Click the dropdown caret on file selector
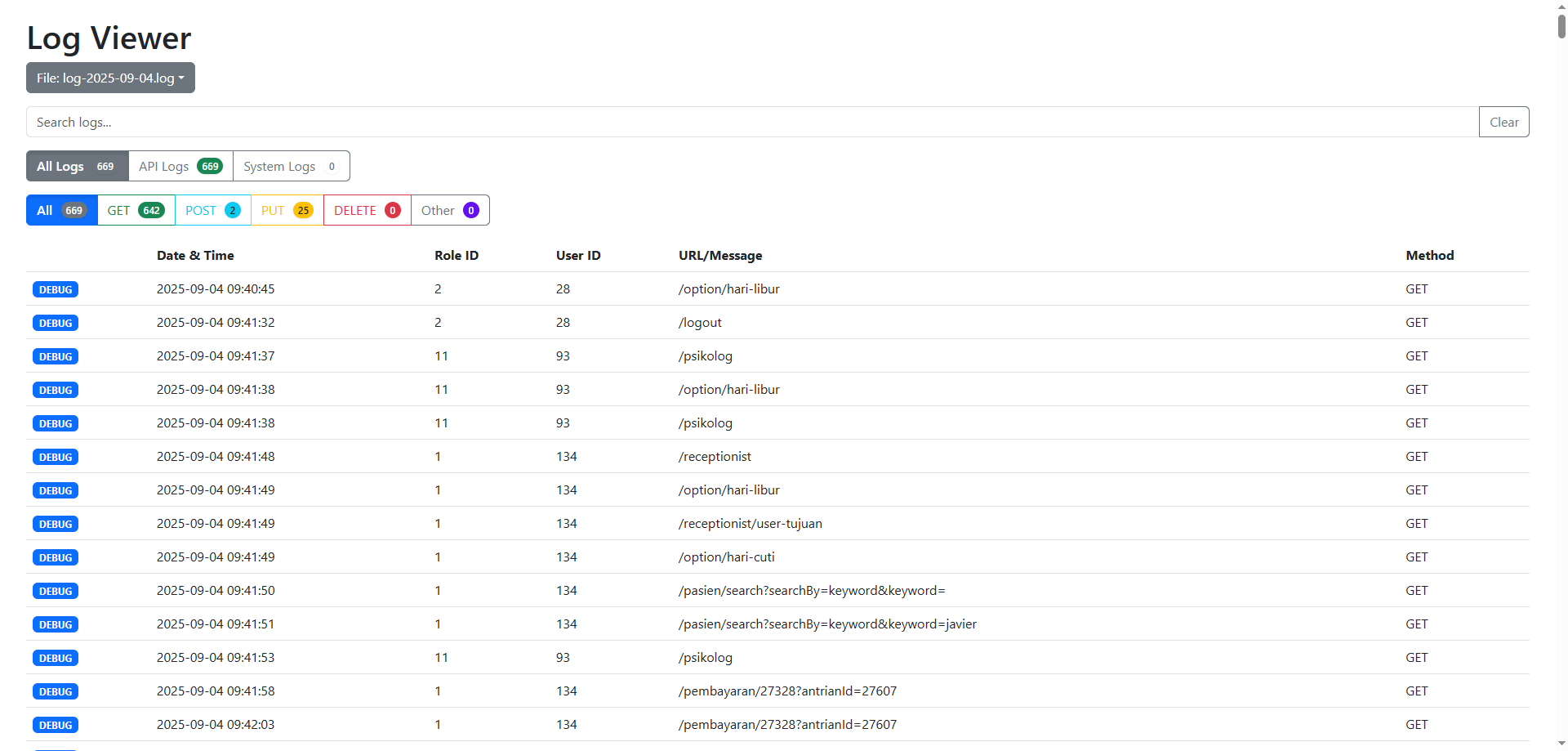The width and height of the screenshot is (1568, 751). point(182,78)
